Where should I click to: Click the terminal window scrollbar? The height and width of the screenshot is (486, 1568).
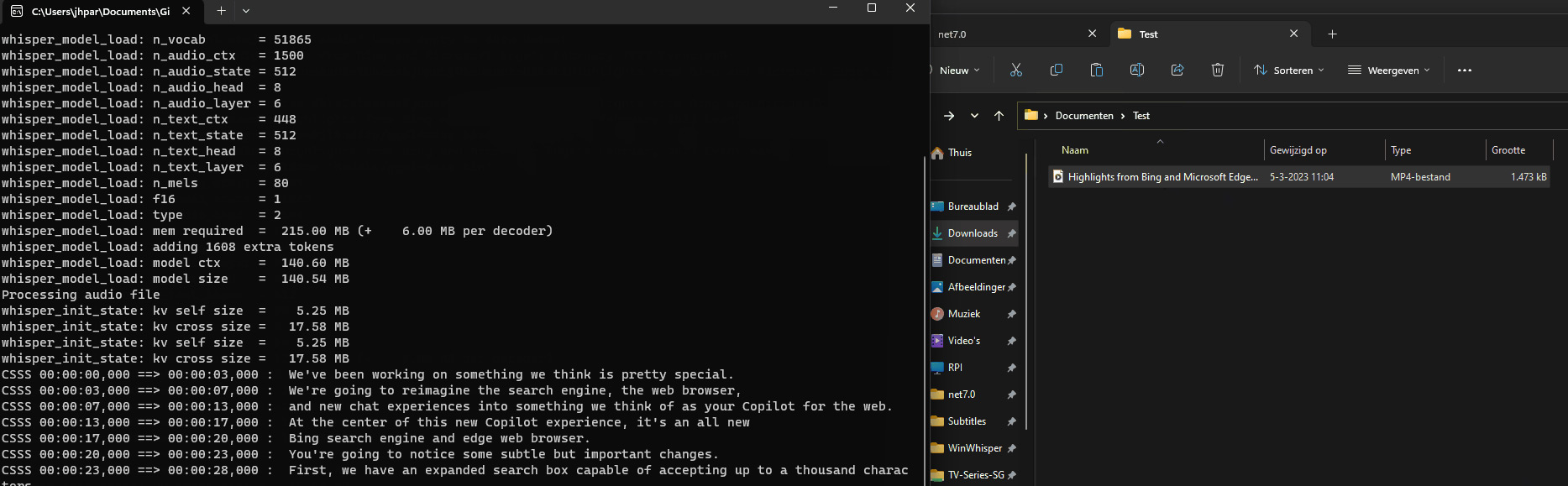pyautogui.click(x=925, y=319)
